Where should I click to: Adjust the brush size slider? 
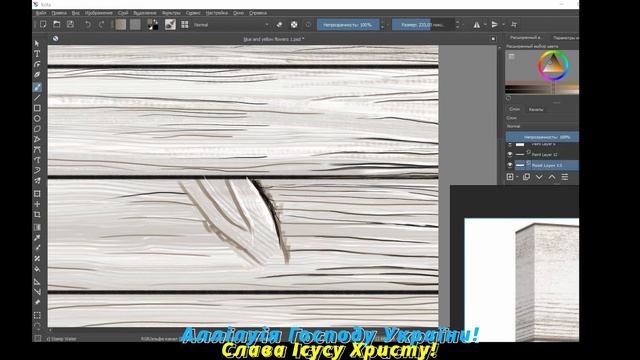click(423, 25)
